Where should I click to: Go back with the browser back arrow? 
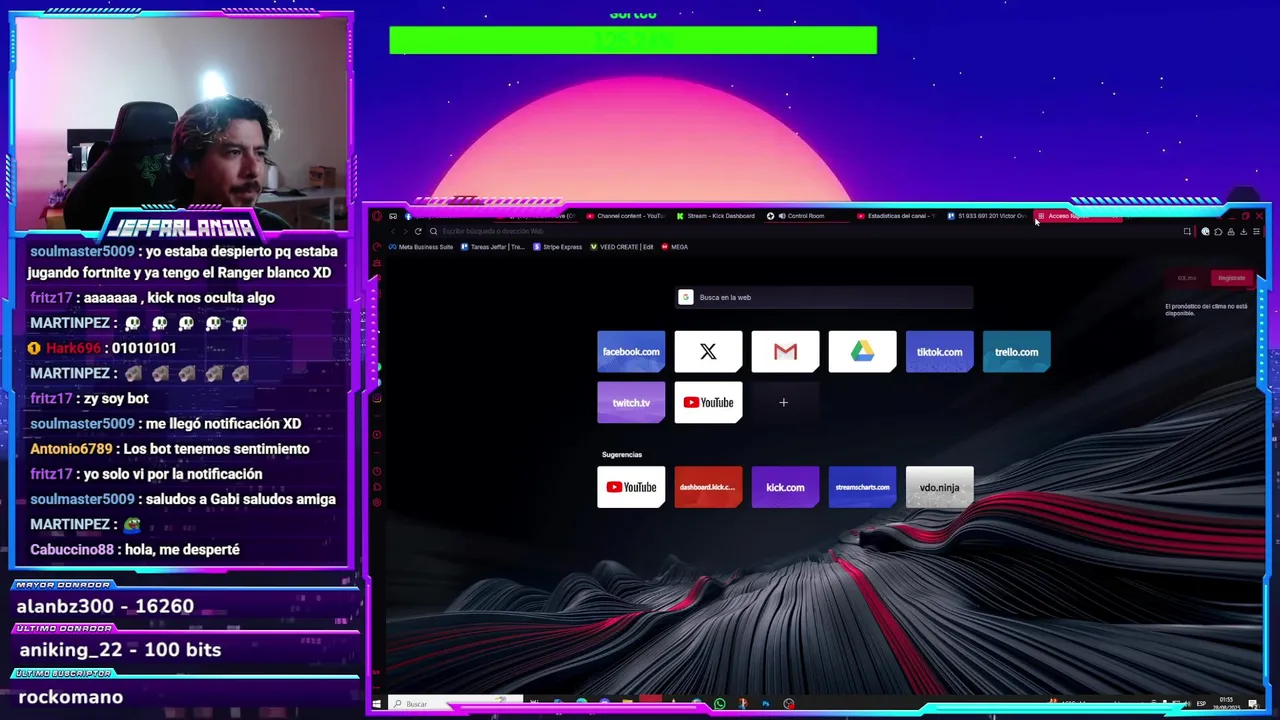point(393,231)
